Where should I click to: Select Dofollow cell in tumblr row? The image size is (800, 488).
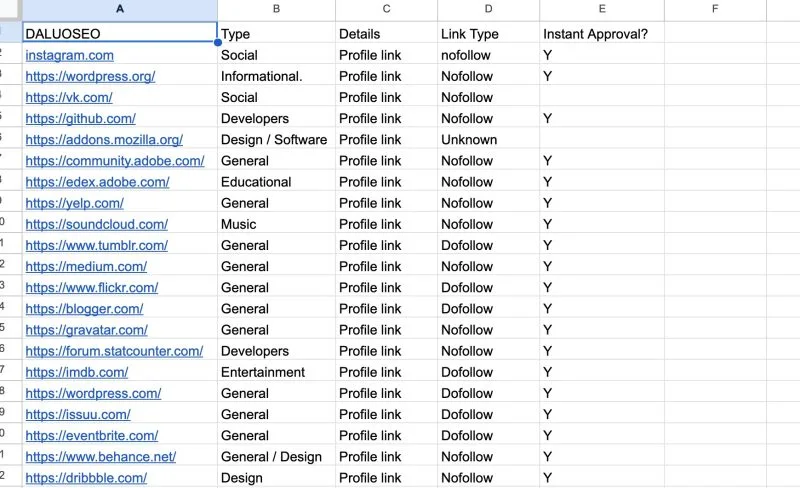(x=488, y=245)
